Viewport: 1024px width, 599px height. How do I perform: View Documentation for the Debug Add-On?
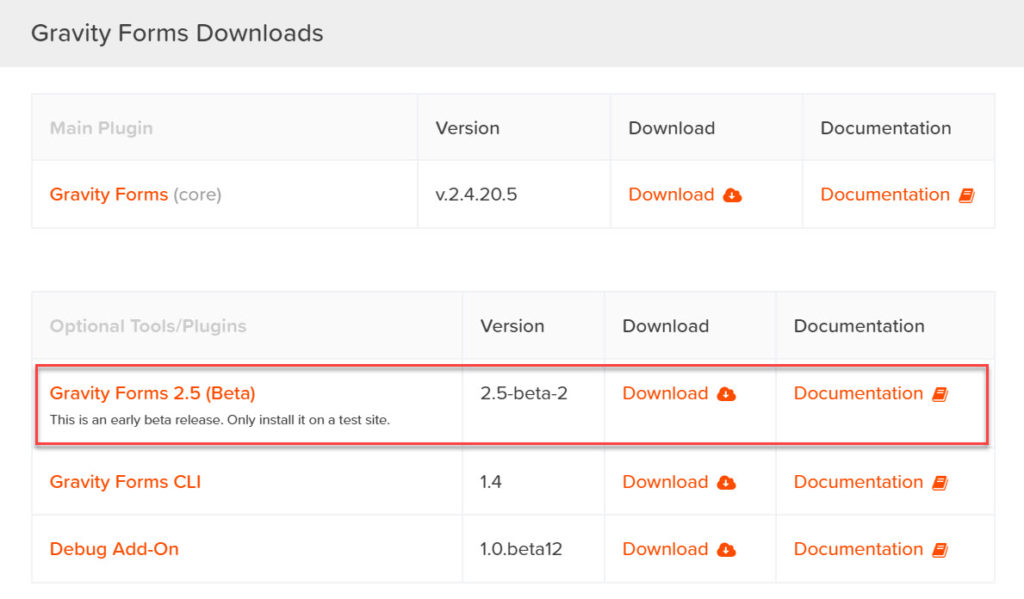coord(858,548)
